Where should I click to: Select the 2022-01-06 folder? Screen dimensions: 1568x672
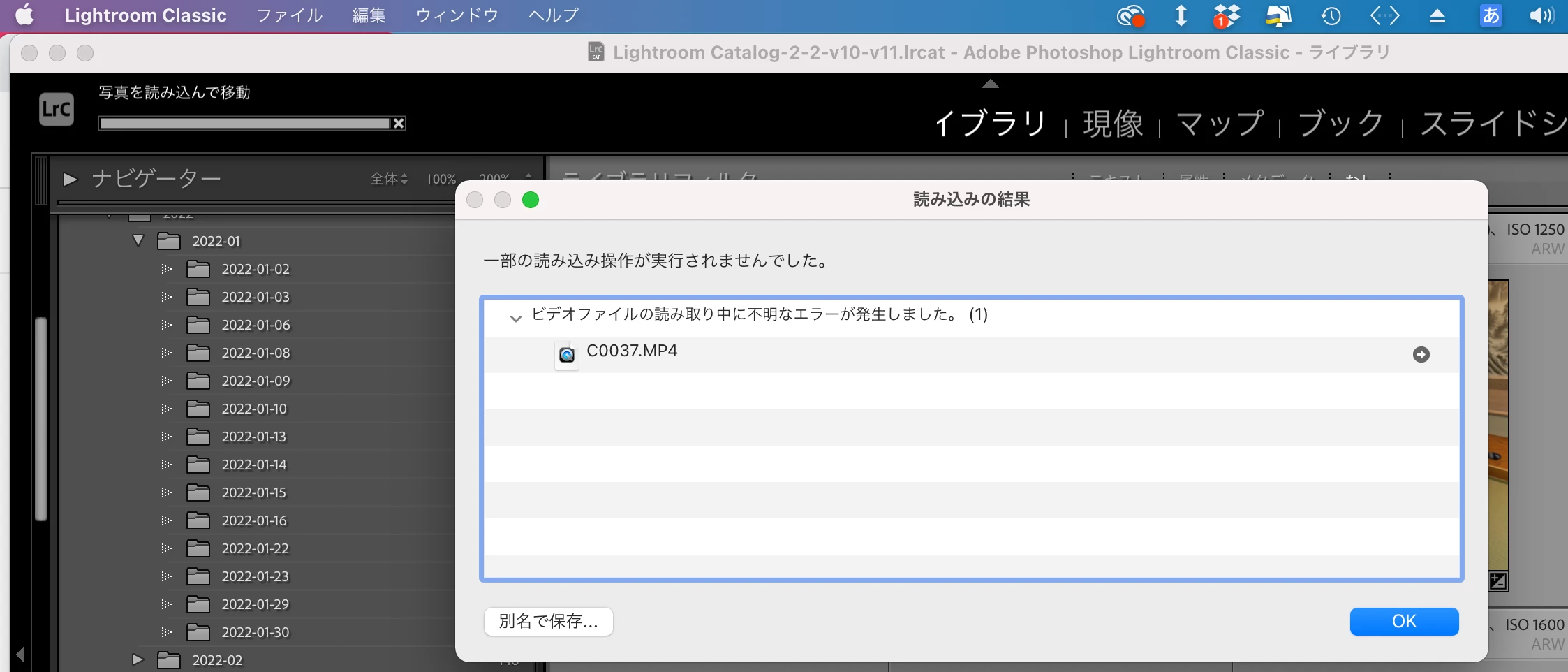click(256, 325)
